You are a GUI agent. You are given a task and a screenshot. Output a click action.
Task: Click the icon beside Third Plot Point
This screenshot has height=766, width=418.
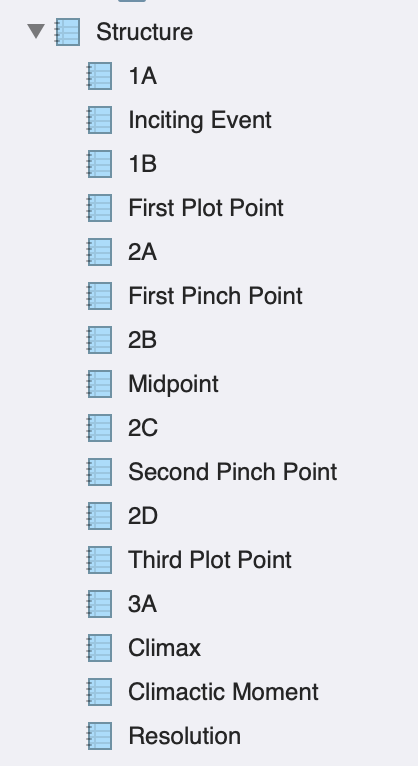pyautogui.click(x=100, y=560)
